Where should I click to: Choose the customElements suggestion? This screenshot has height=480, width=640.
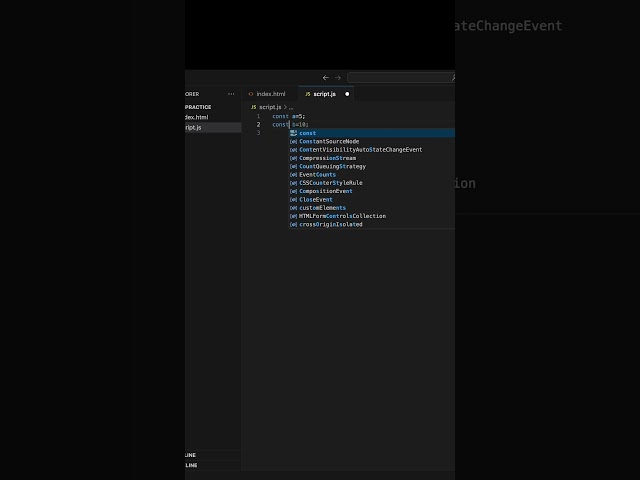[x=372, y=208]
